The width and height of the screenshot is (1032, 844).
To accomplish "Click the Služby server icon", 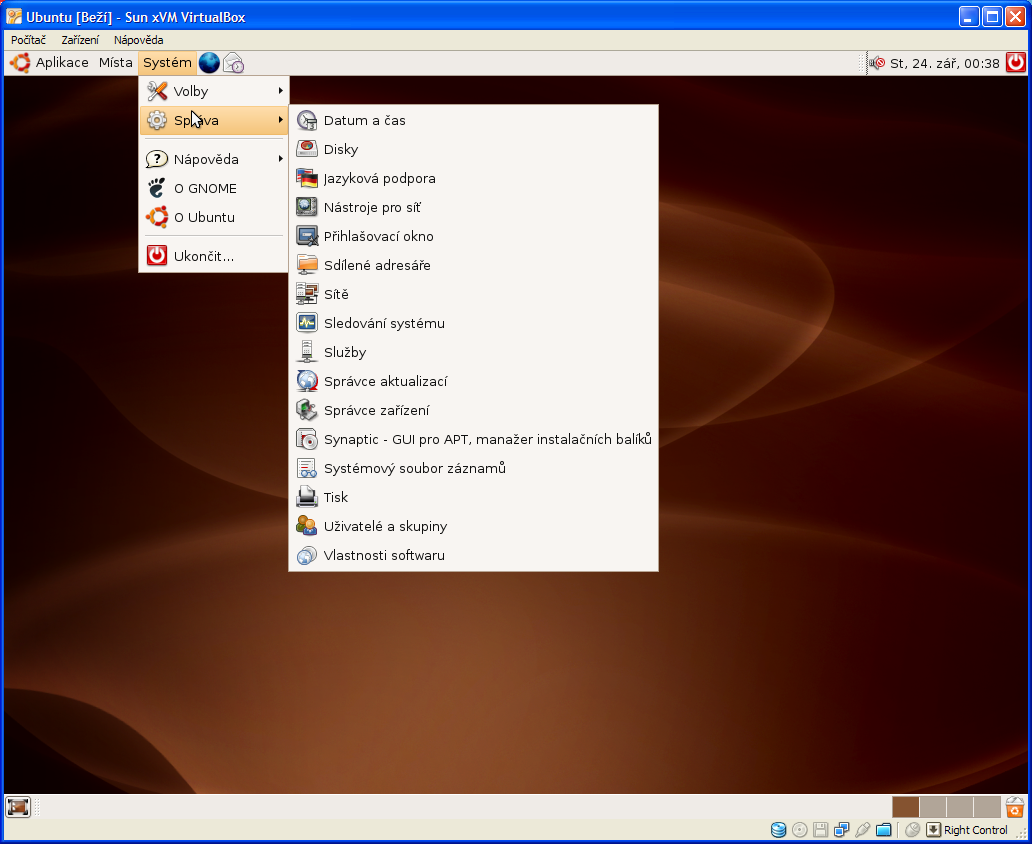I will pos(307,352).
